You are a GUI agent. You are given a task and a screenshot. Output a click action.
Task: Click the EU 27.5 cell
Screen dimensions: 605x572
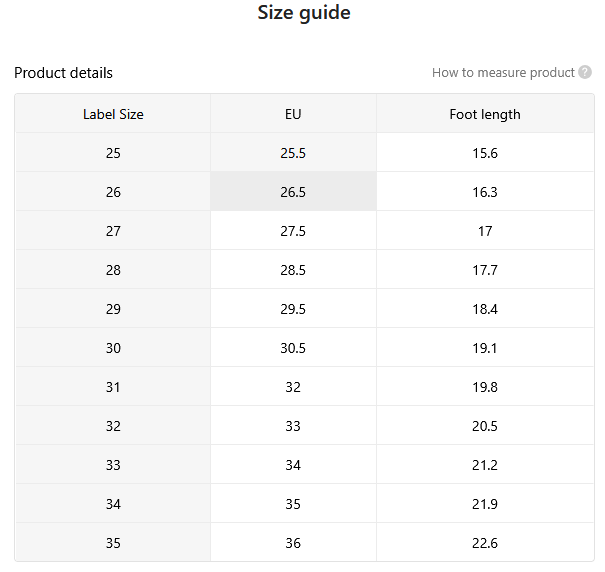coord(293,231)
